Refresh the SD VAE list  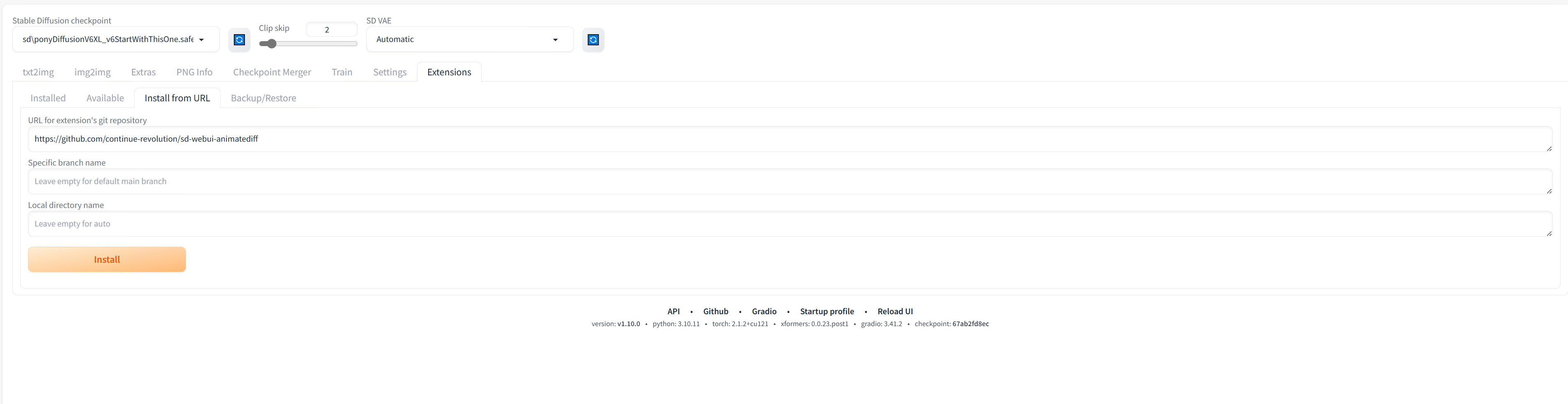tap(593, 40)
